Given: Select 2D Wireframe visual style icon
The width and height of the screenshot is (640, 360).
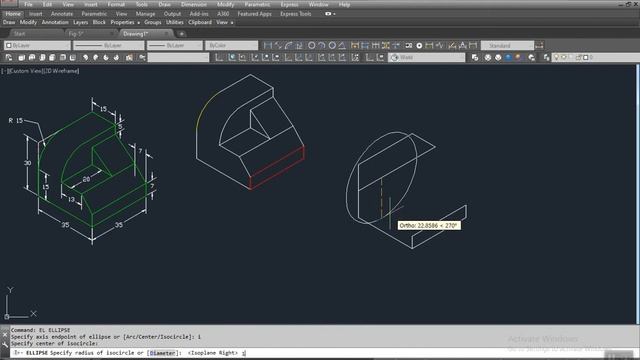Looking at the screenshot, I should pyautogui.click(x=475, y=58).
